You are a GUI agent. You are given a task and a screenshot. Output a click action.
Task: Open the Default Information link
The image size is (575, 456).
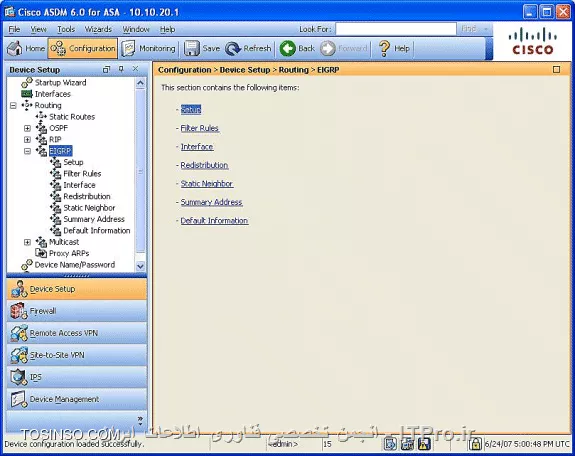click(215, 220)
